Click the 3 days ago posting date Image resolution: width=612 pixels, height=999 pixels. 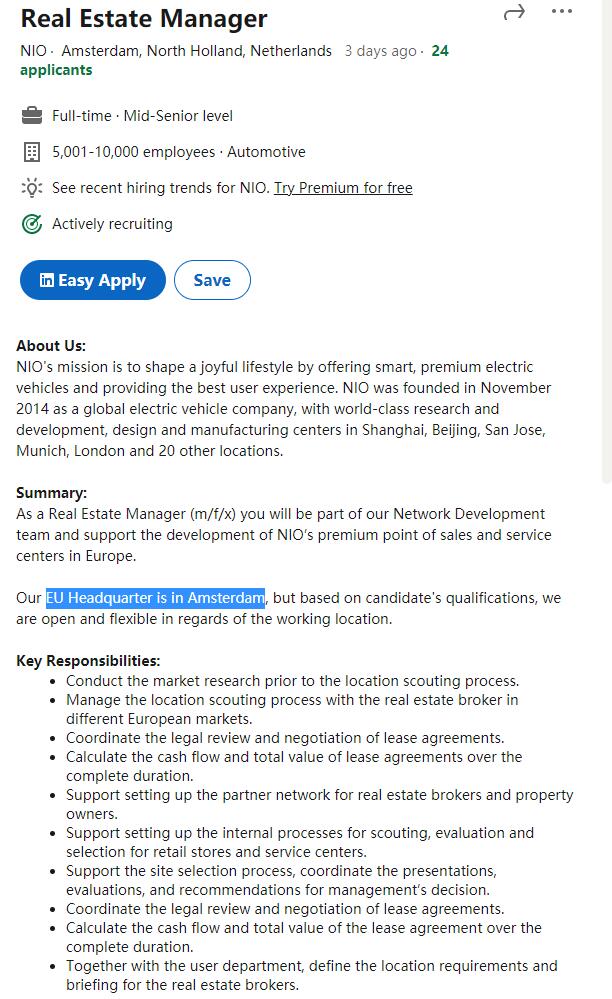(x=380, y=51)
